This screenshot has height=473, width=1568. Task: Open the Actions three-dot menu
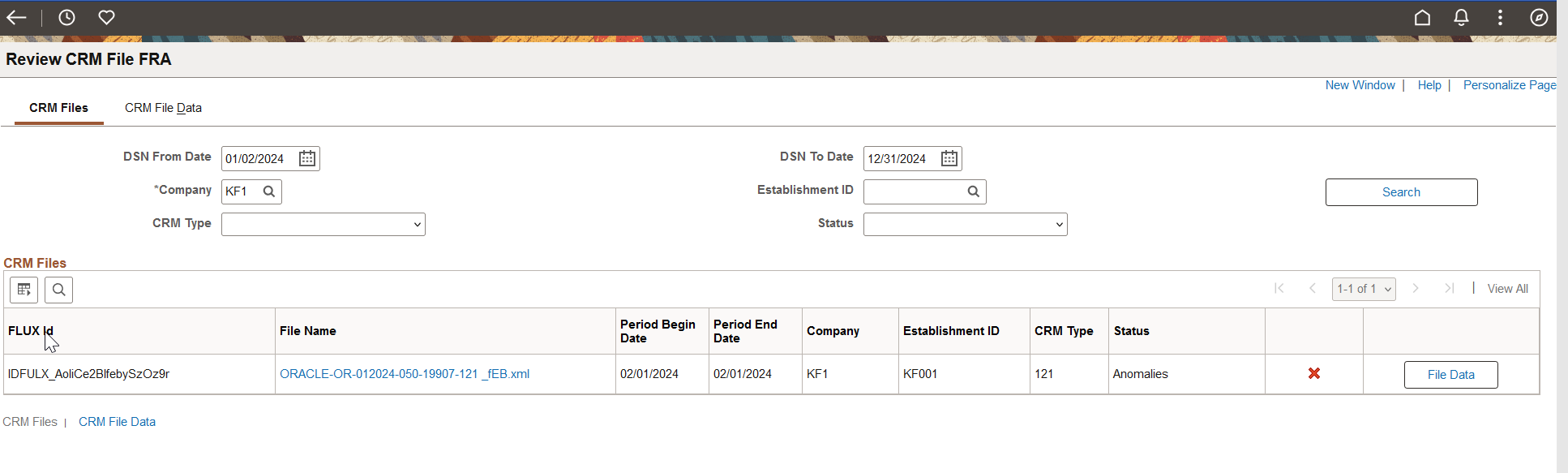(1500, 17)
